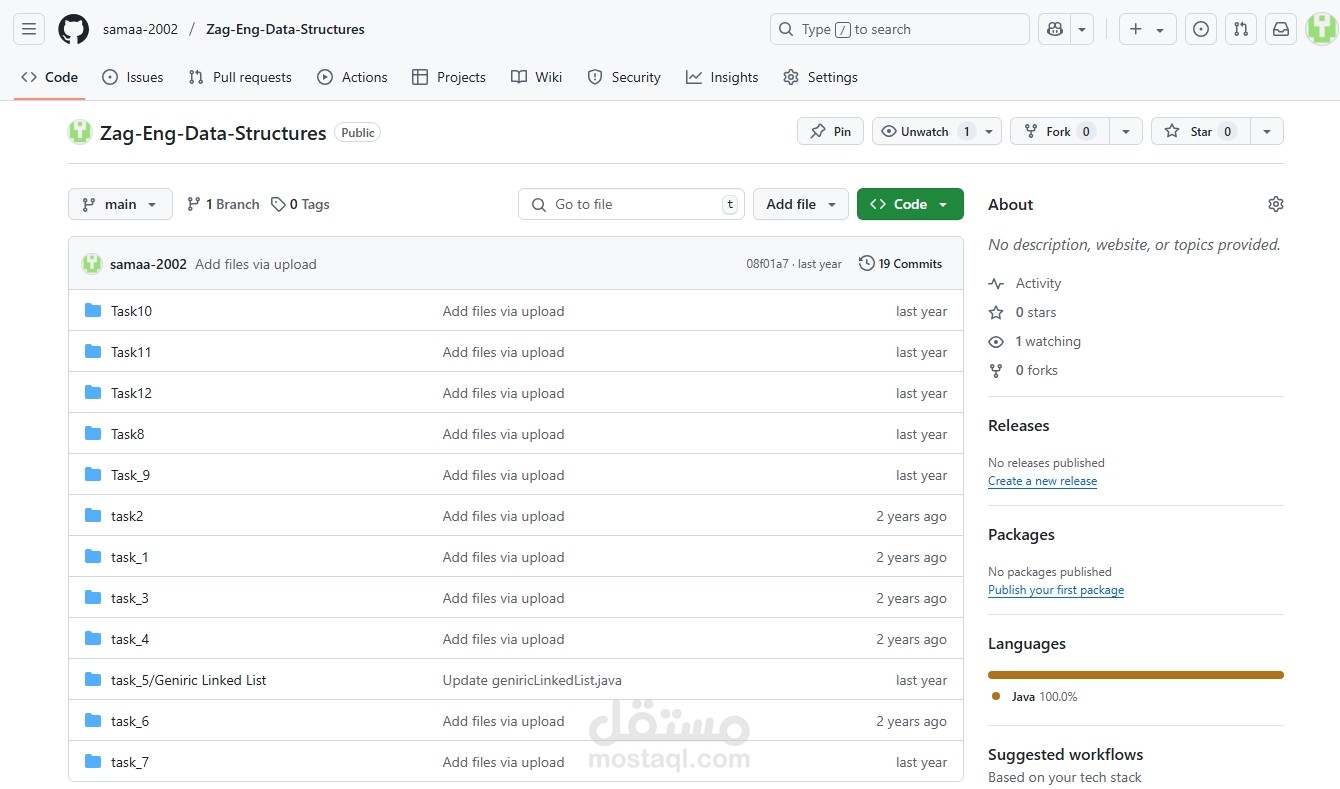Image resolution: width=1340 pixels, height=789 pixels.
Task: Open the Copilot dropdown arrow
Action: pyautogui.click(x=1082, y=29)
